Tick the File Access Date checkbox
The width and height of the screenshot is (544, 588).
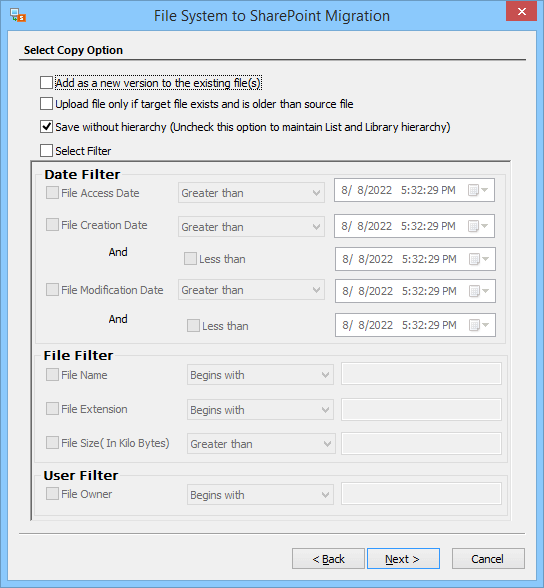(x=52, y=193)
